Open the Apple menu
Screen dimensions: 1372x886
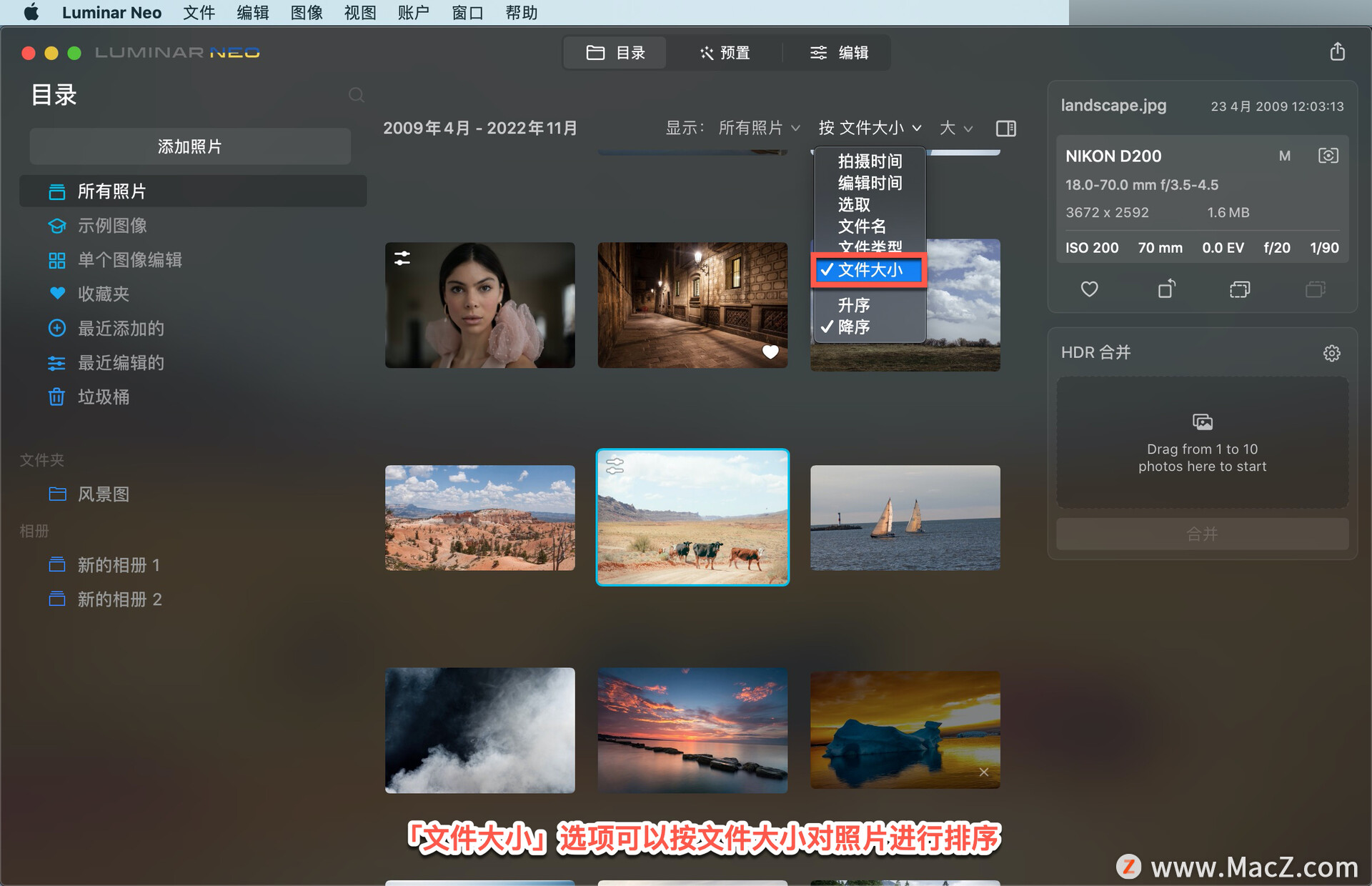tap(31, 12)
